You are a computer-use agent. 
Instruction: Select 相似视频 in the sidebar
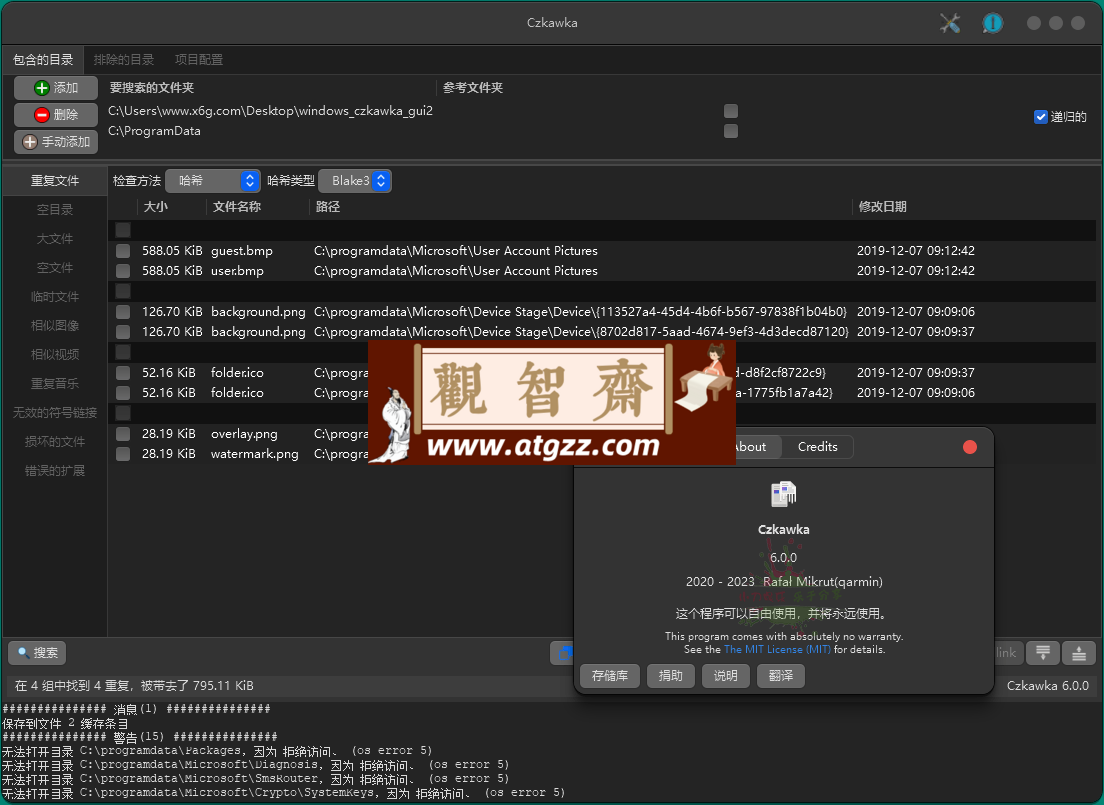55,354
